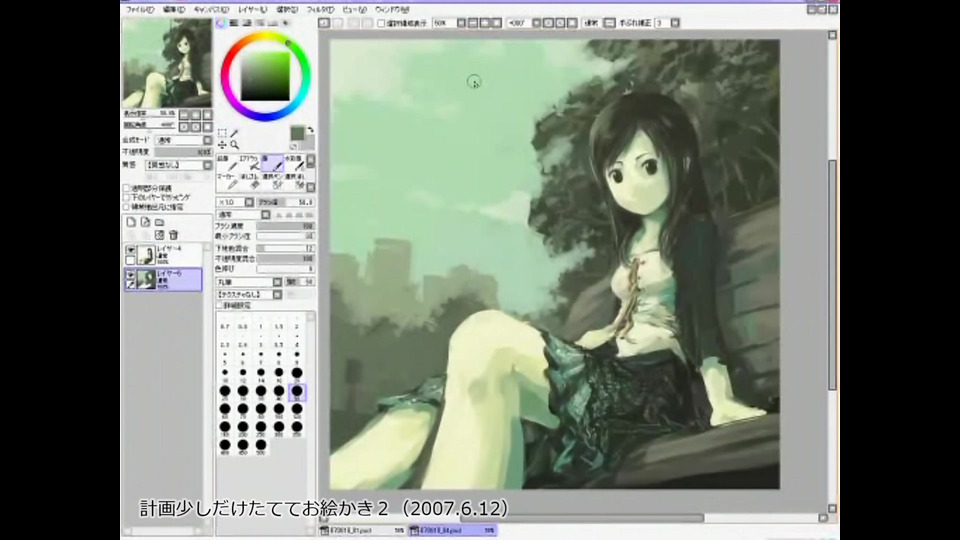960x540 pixels.
Task: Toggle the checkbox under レイヤー4 eye icon
Action: pos(130,260)
